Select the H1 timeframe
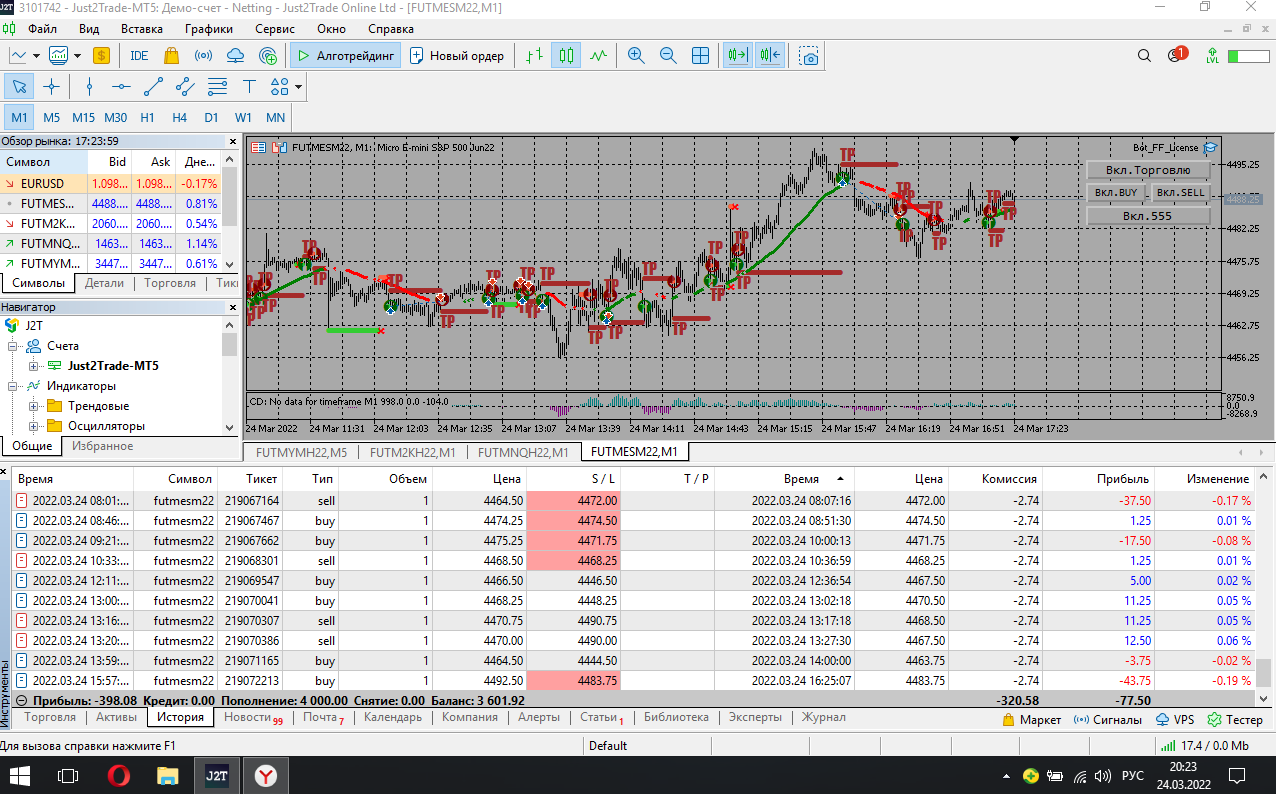Viewport: 1276px width, 794px height. (x=148, y=117)
